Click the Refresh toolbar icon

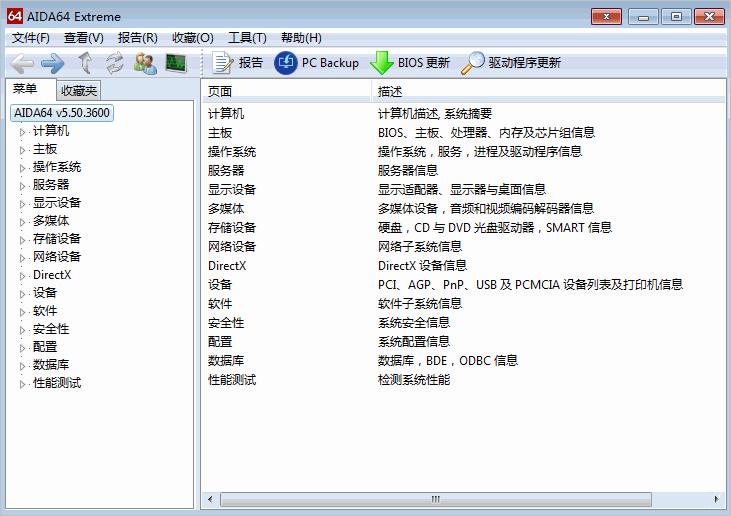pyautogui.click(x=114, y=63)
